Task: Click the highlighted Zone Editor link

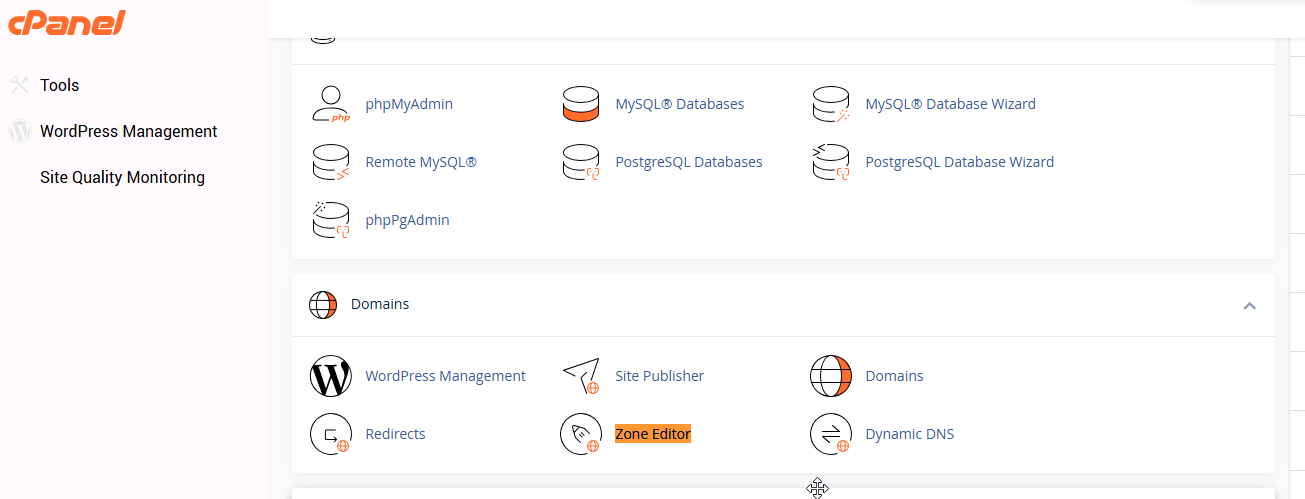Action: point(653,434)
